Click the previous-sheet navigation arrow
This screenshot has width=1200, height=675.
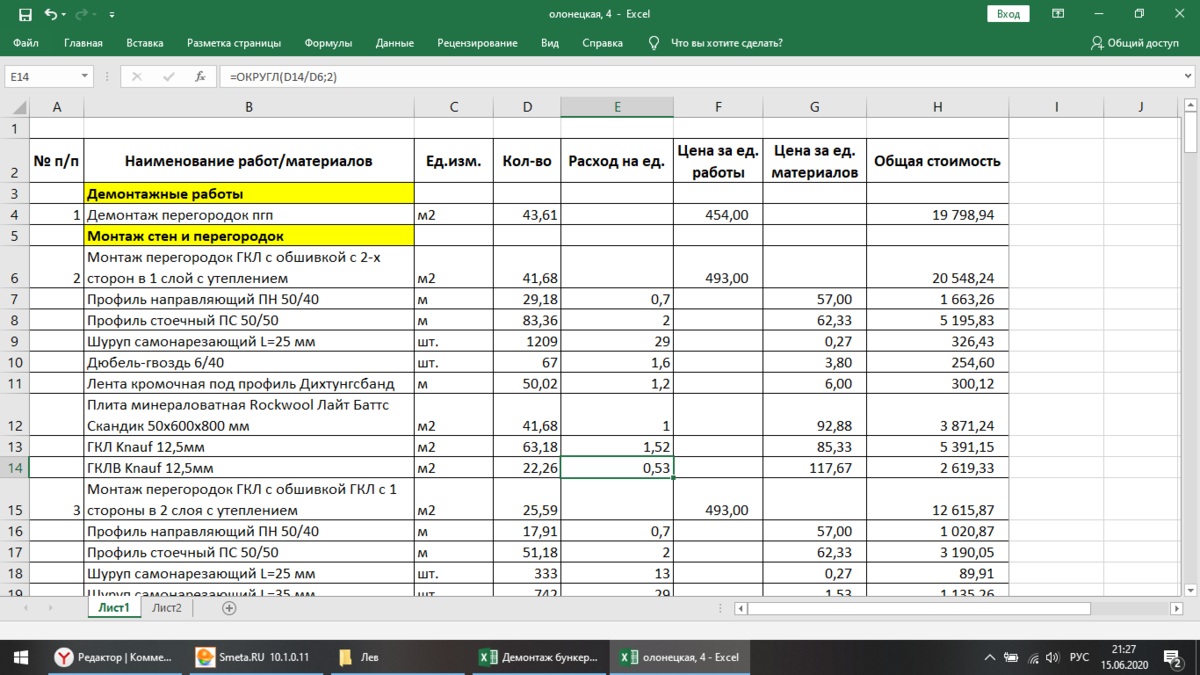coord(24,608)
